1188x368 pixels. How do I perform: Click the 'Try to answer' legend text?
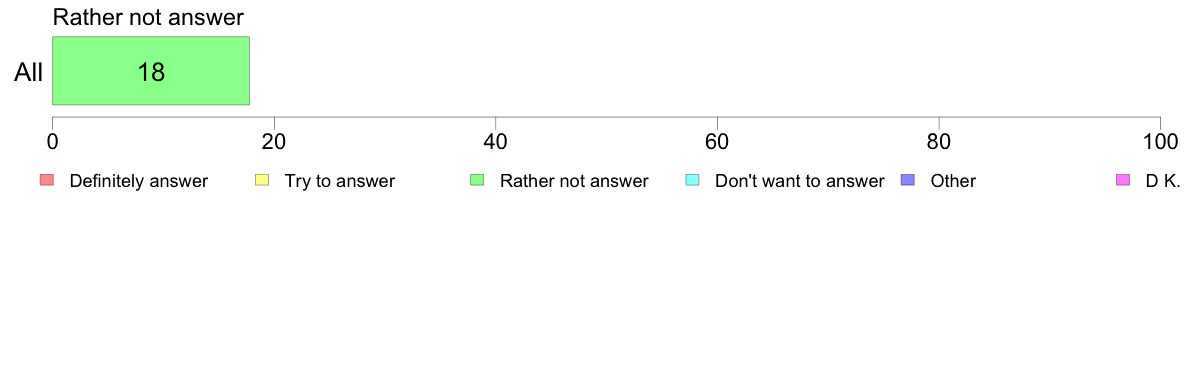pos(339,181)
